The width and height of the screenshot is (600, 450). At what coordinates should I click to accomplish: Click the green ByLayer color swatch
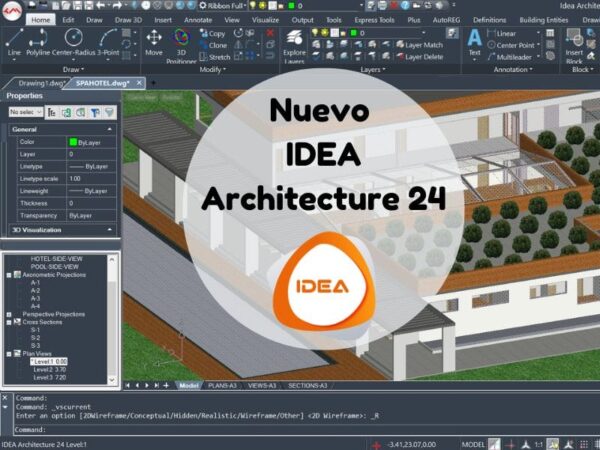(x=73, y=142)
